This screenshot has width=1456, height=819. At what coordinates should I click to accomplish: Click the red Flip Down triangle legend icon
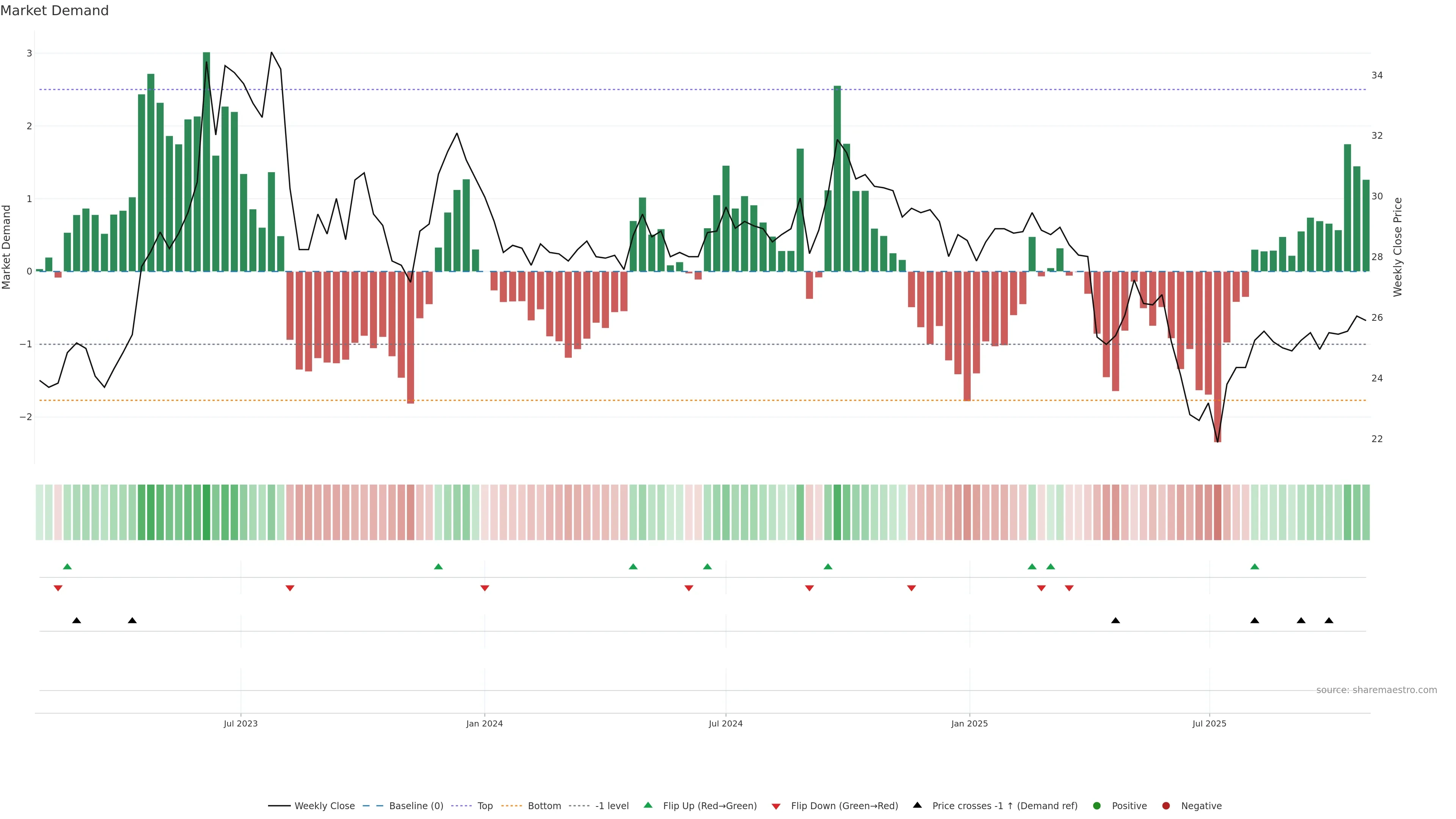776,806
